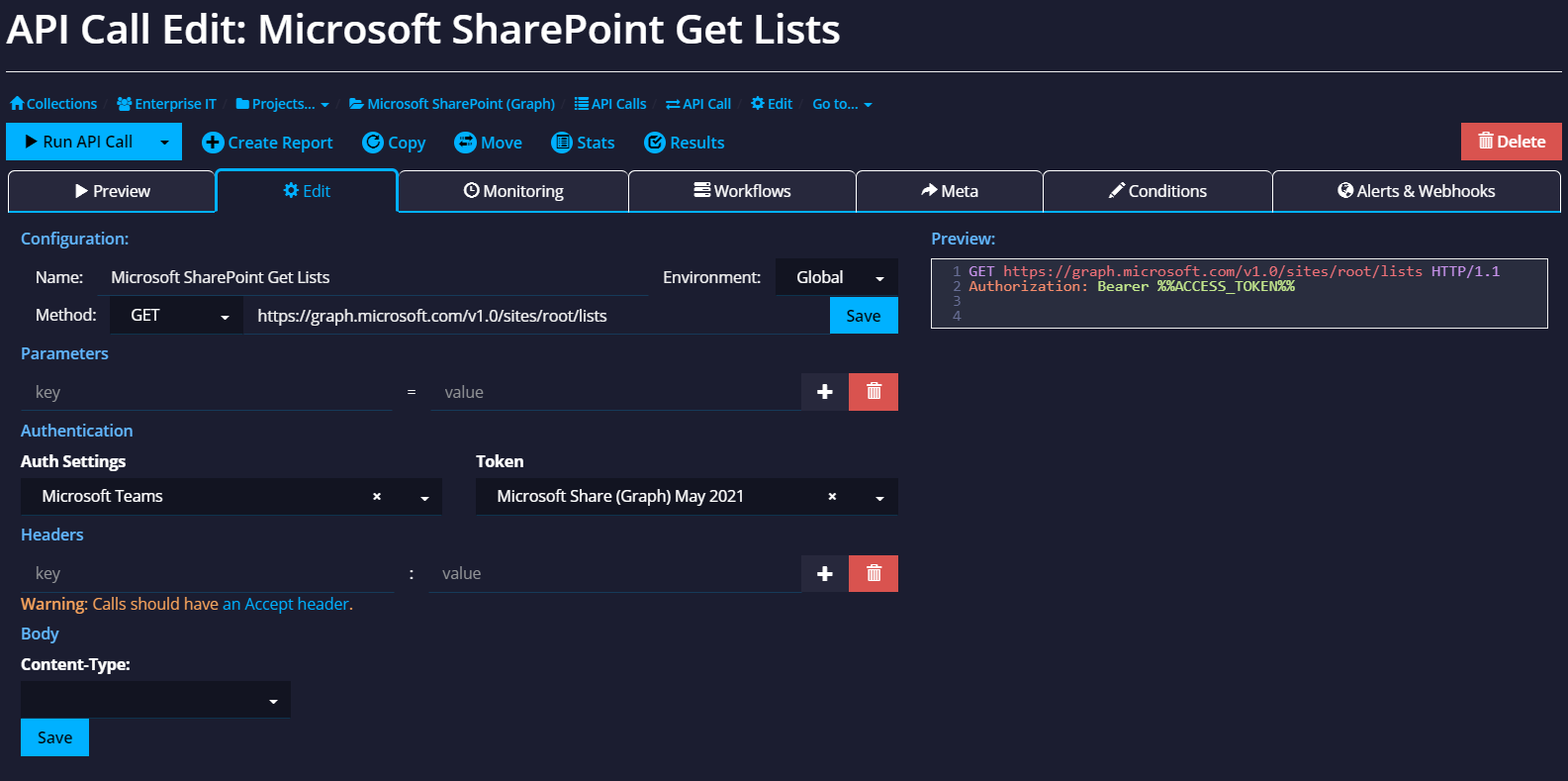This screenshot has height=781, width=1568.
Task: Delete parameter row using trash icon
Action: coord(874,392)
